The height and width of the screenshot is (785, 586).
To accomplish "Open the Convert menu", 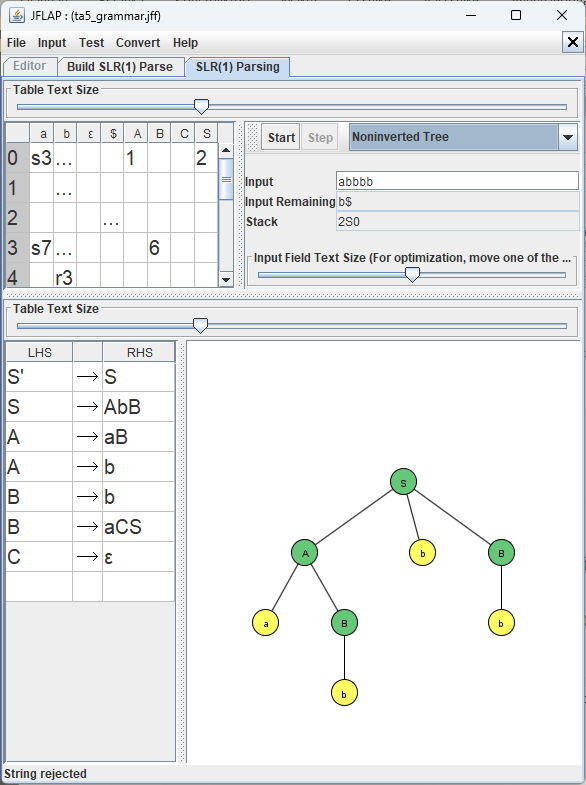I will pos(138,43).
